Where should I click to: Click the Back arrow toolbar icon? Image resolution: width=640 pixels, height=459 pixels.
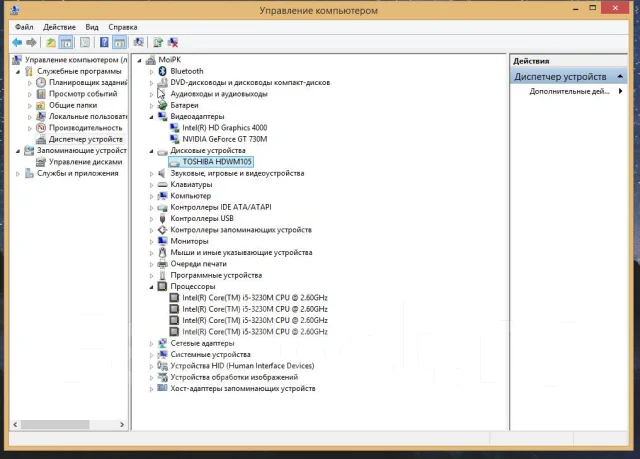pyautogui.click(x=17, y=42)
